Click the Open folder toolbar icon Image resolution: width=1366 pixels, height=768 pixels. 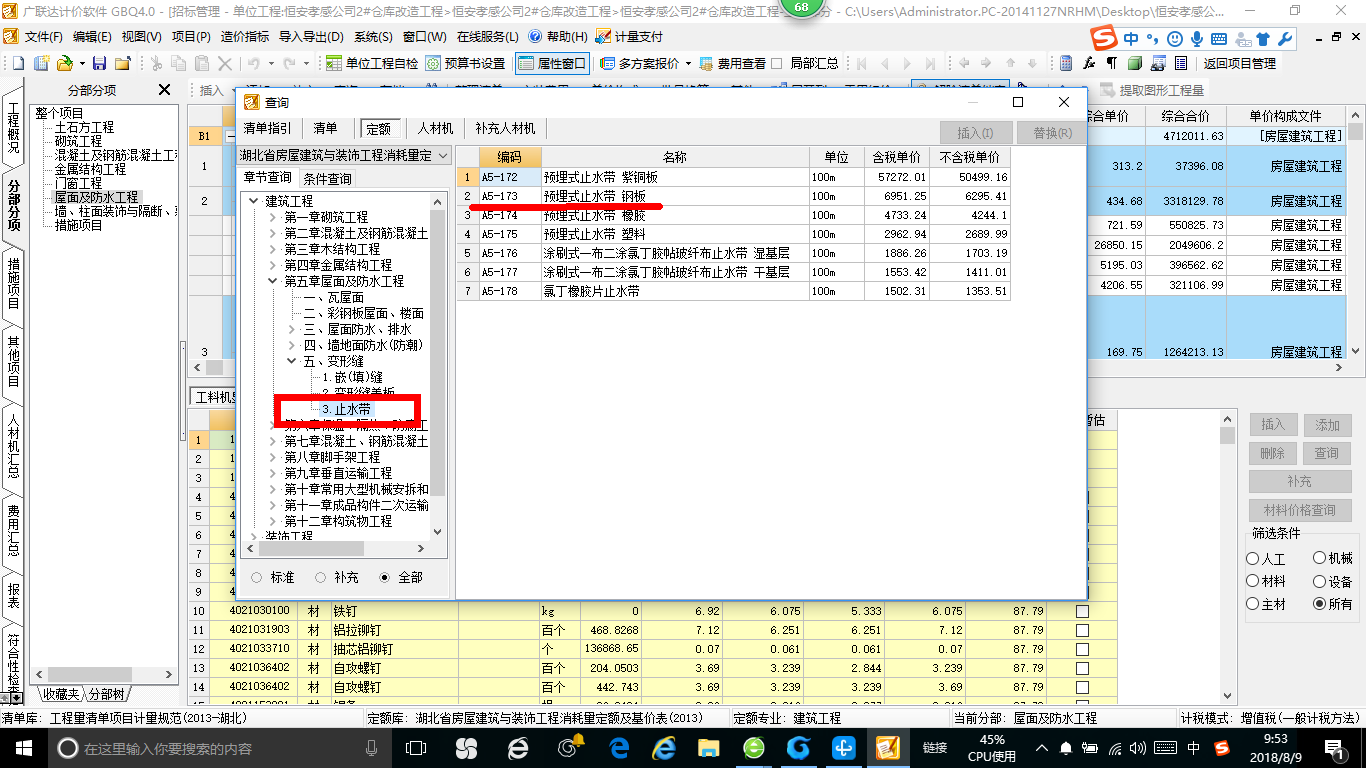tap(64, 63)
